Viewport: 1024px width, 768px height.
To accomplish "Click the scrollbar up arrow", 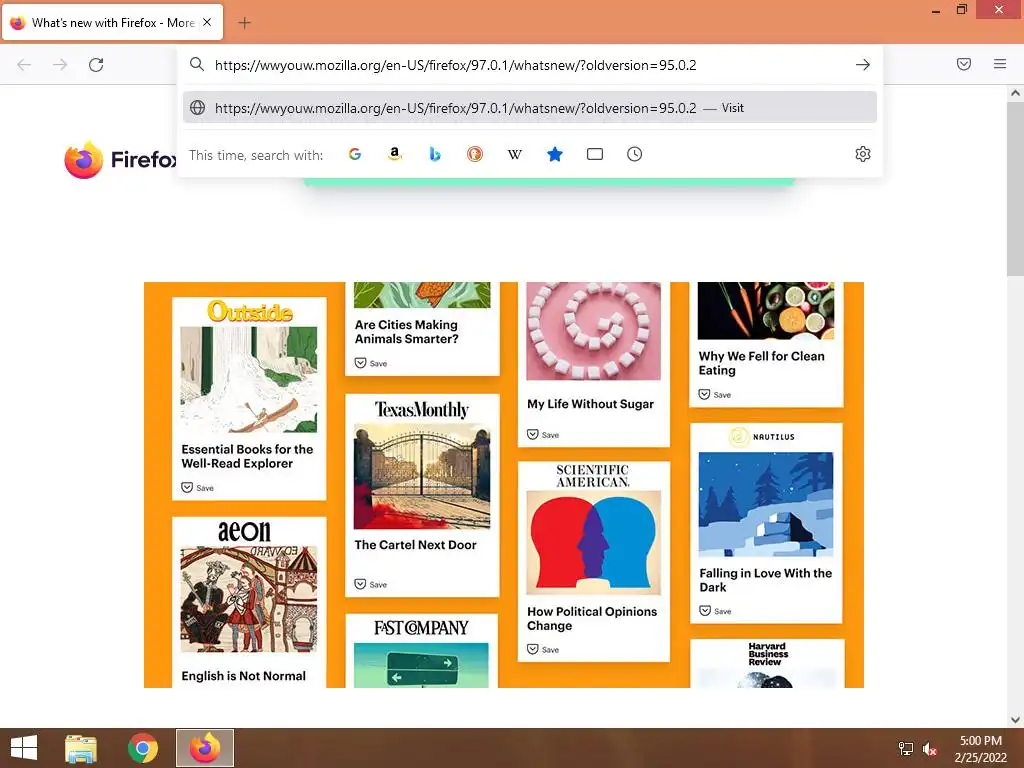I will pyautogui.click(x=1015, y=93).
